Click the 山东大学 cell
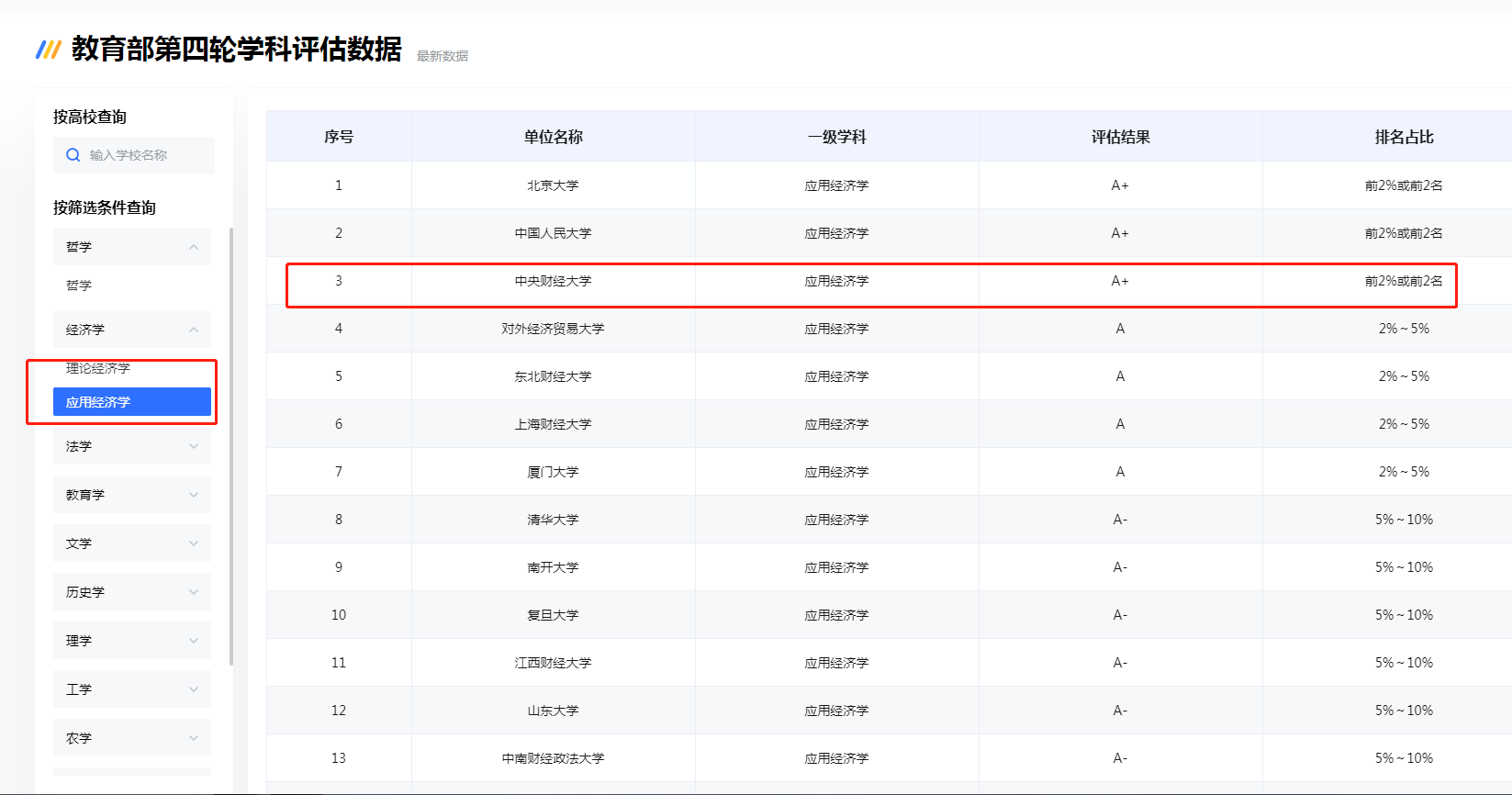 (554, 711)
